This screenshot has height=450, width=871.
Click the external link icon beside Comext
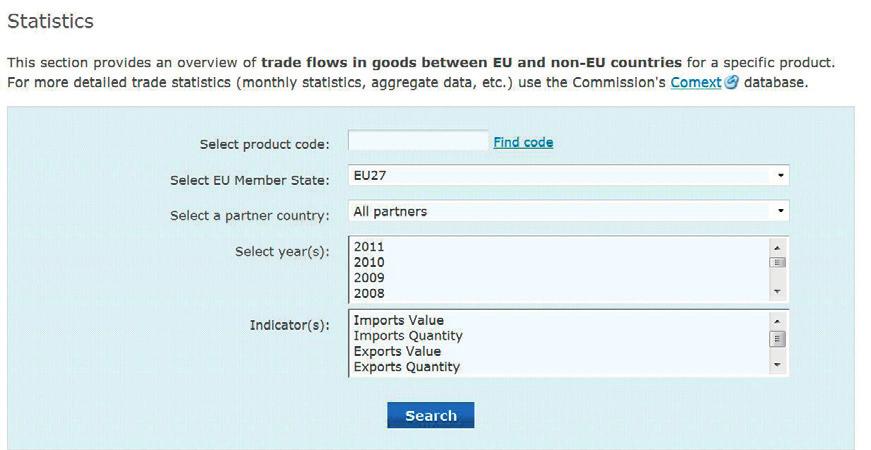pos(732,82)
